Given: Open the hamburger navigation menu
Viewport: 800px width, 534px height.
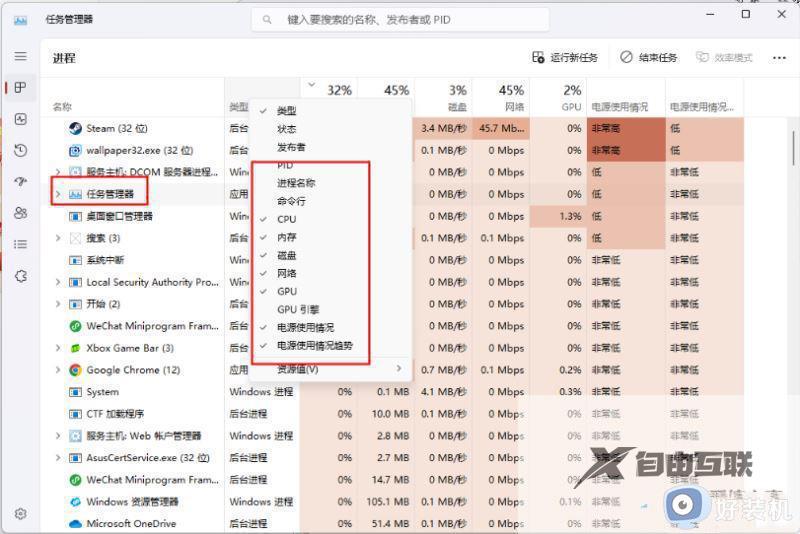Looking at the screenshot, I should 20,56.
